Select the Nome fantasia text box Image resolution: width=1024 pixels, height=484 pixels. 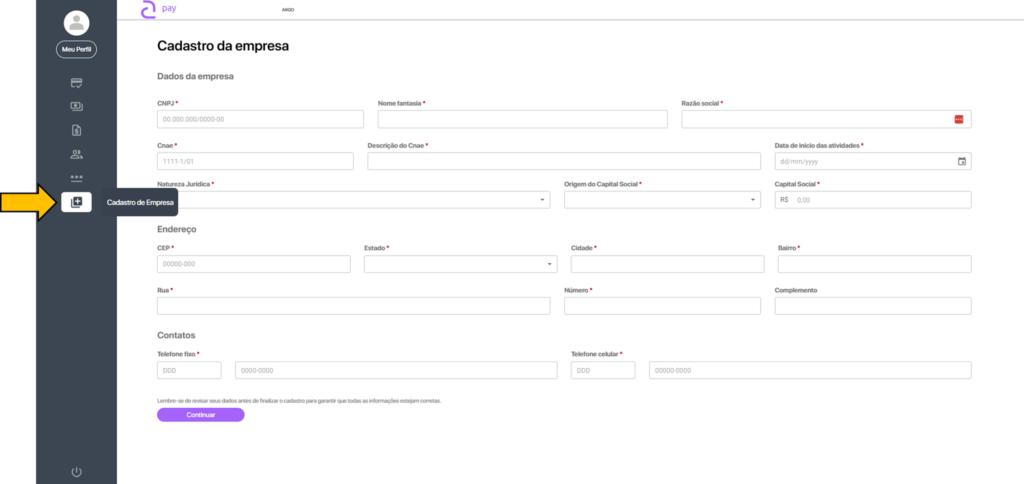point(522,119)
